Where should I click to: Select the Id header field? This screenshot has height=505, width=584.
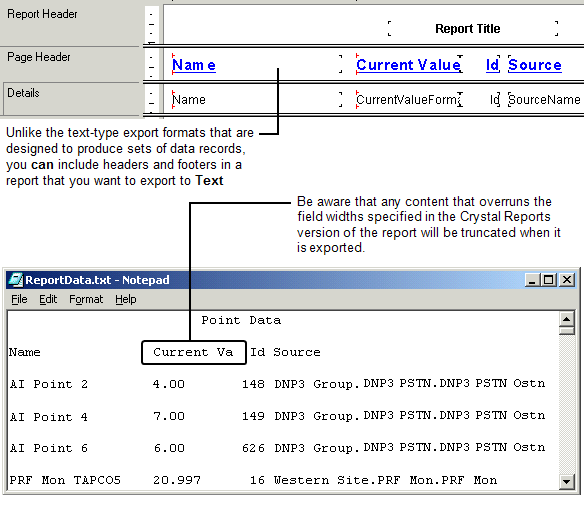[492, 64]
